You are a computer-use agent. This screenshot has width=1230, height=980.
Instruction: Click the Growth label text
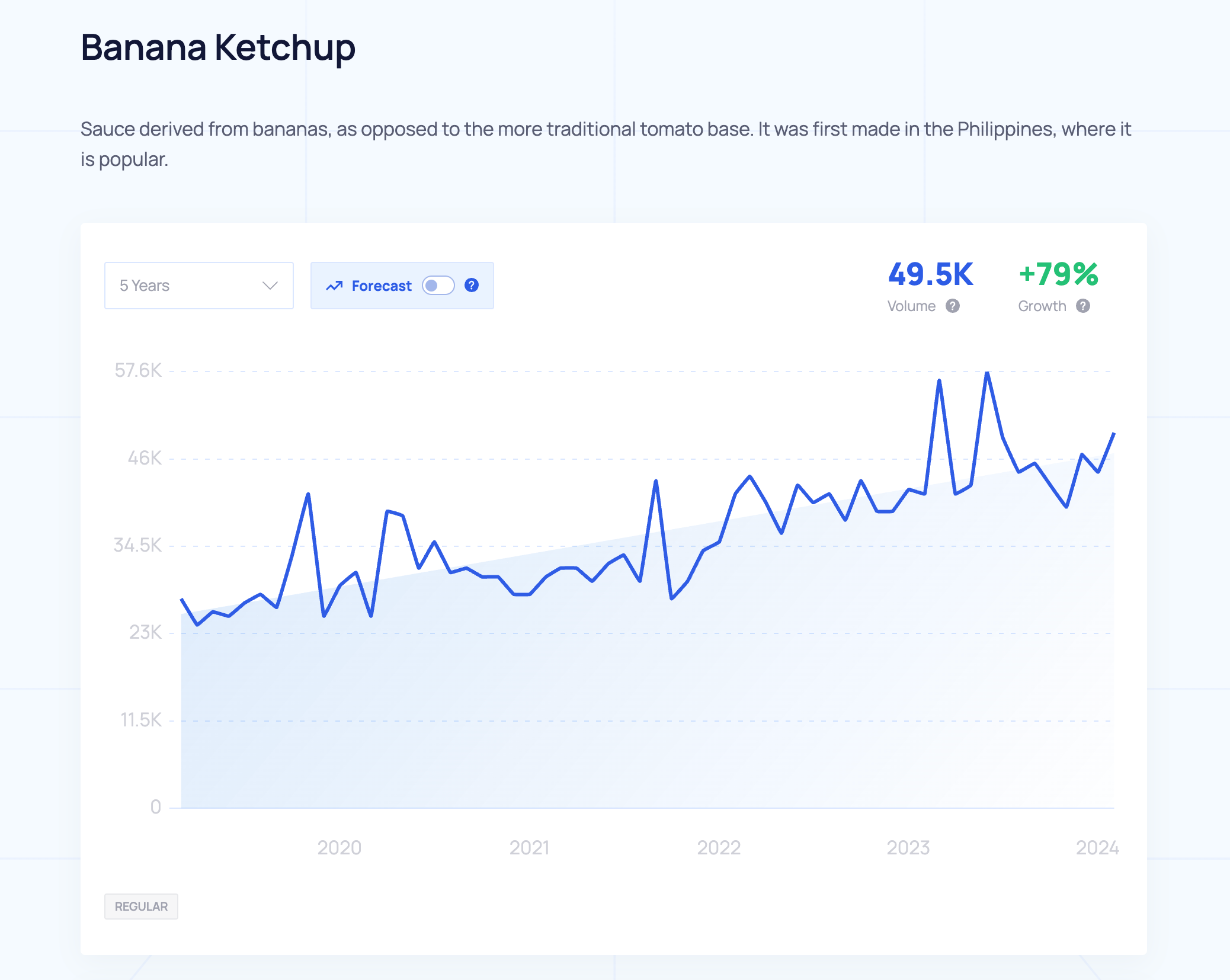1042,306
